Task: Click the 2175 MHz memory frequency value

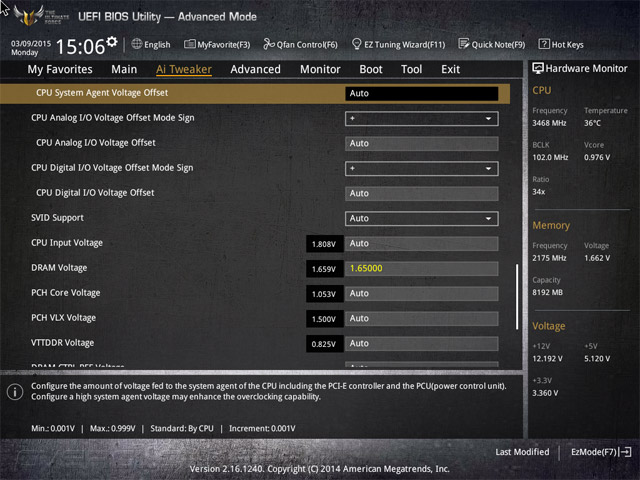Action: [549, 258]
